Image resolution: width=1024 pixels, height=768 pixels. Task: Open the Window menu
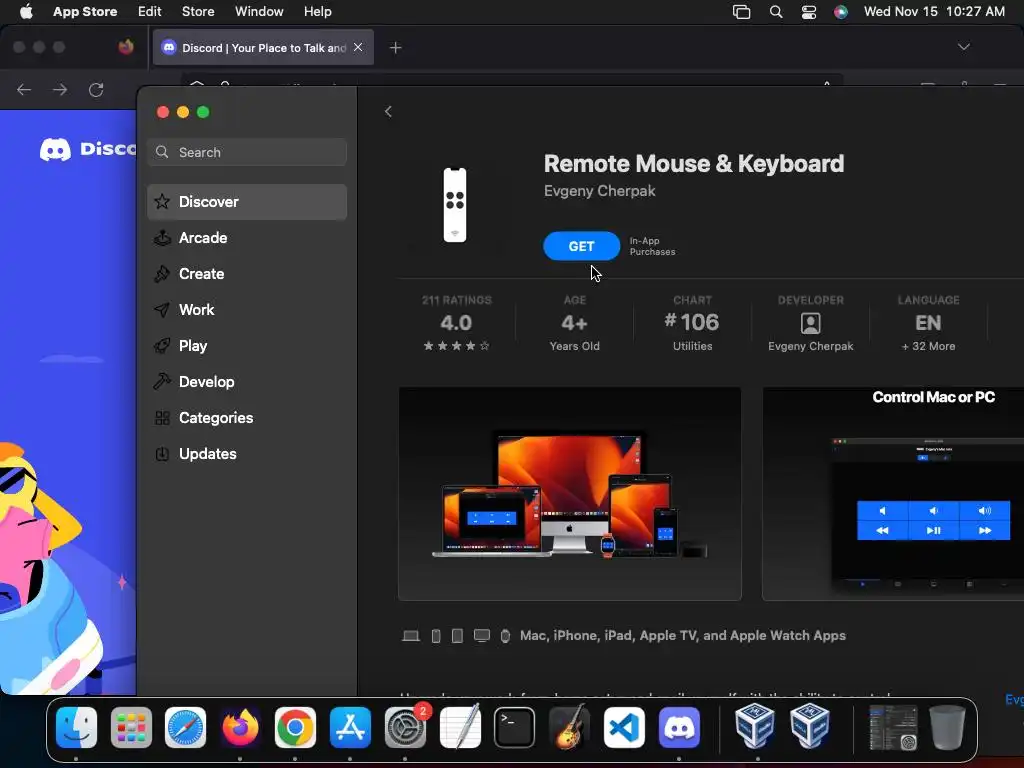[259, 12]
